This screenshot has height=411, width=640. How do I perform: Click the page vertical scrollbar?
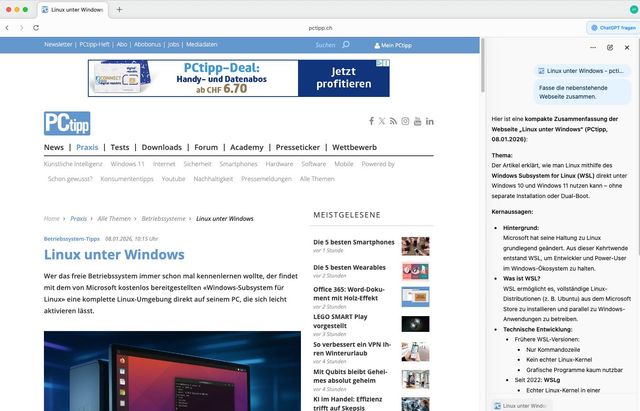point(482,65)
